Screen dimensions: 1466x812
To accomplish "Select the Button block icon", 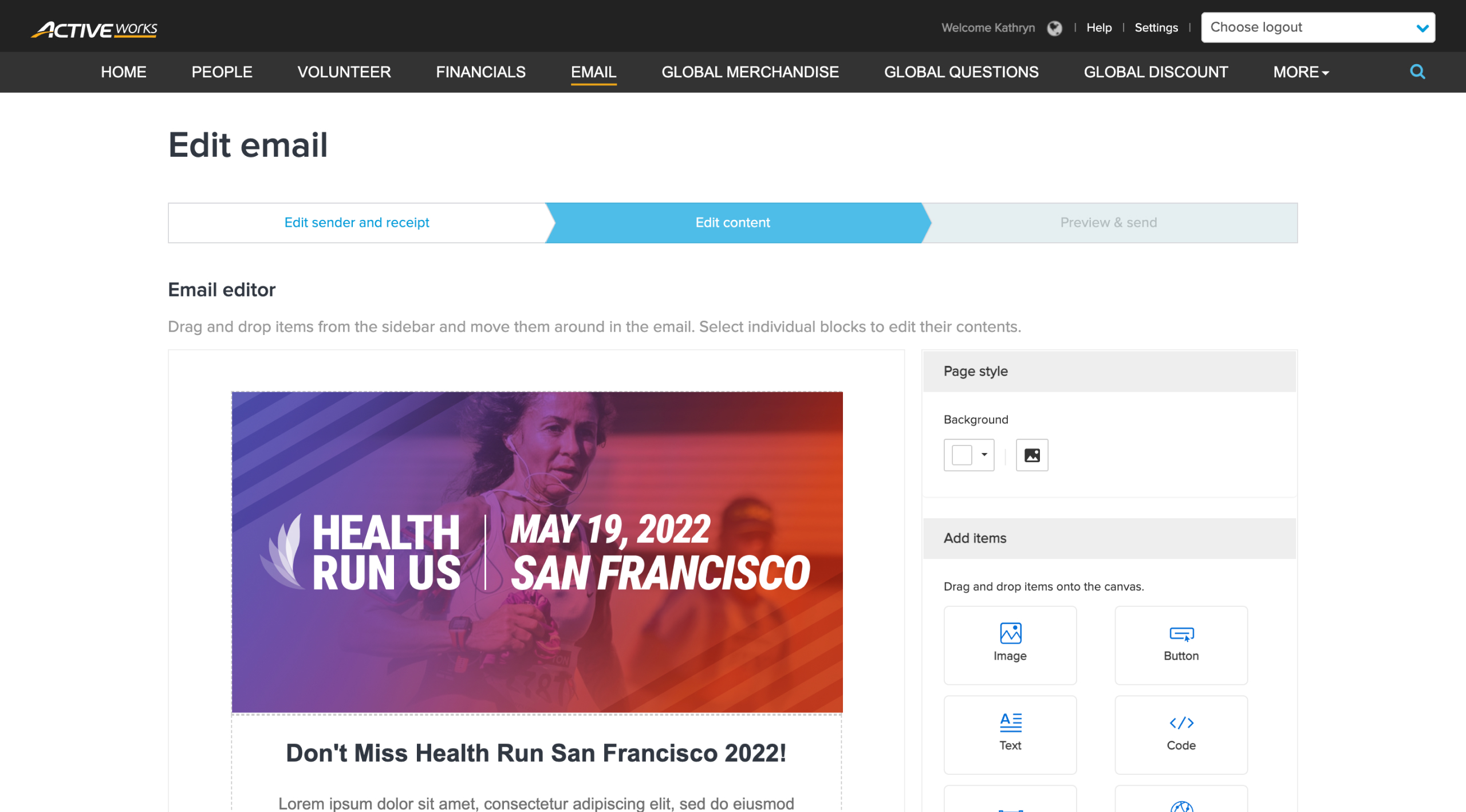I will (x=1181, y=644).
